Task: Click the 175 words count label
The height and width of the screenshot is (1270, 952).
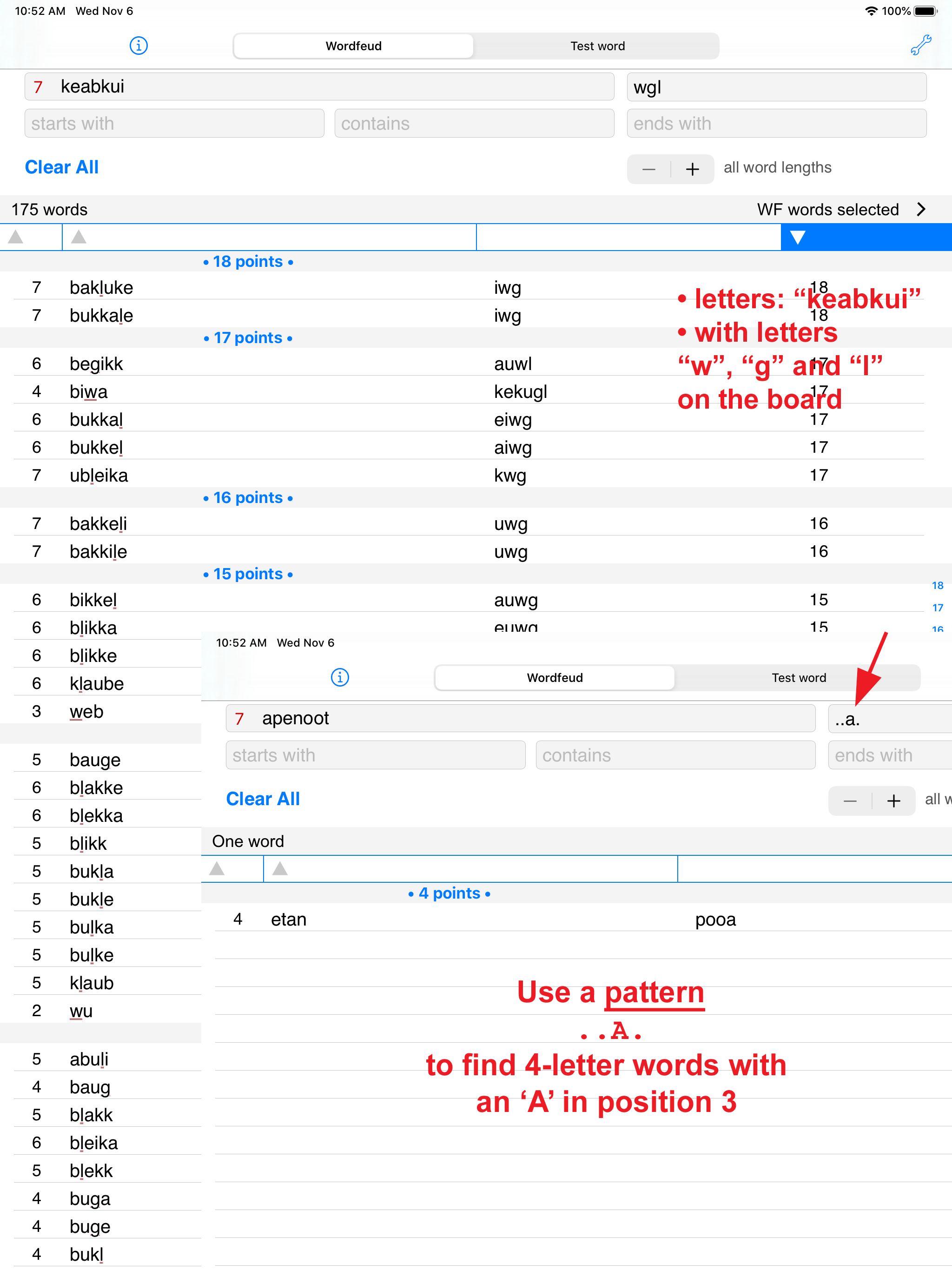Action: (x=49, y=210)
